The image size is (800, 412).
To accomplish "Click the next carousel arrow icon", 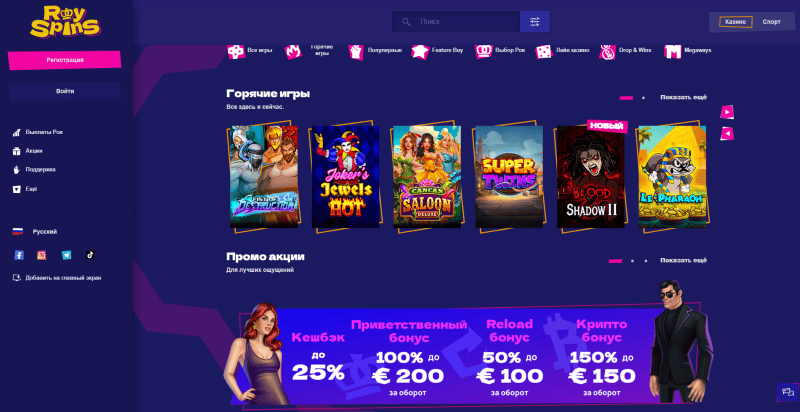I will click(727, 112).
